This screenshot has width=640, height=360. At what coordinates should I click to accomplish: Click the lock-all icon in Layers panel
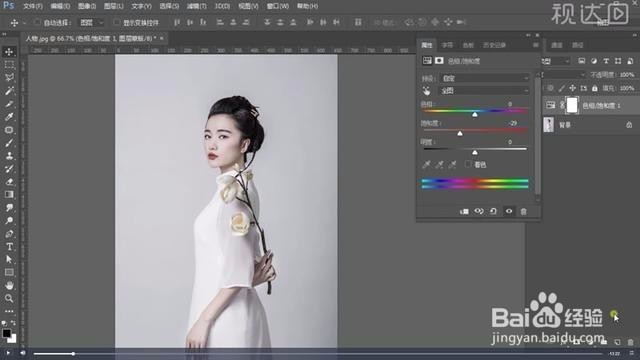[x=595, y=88]
